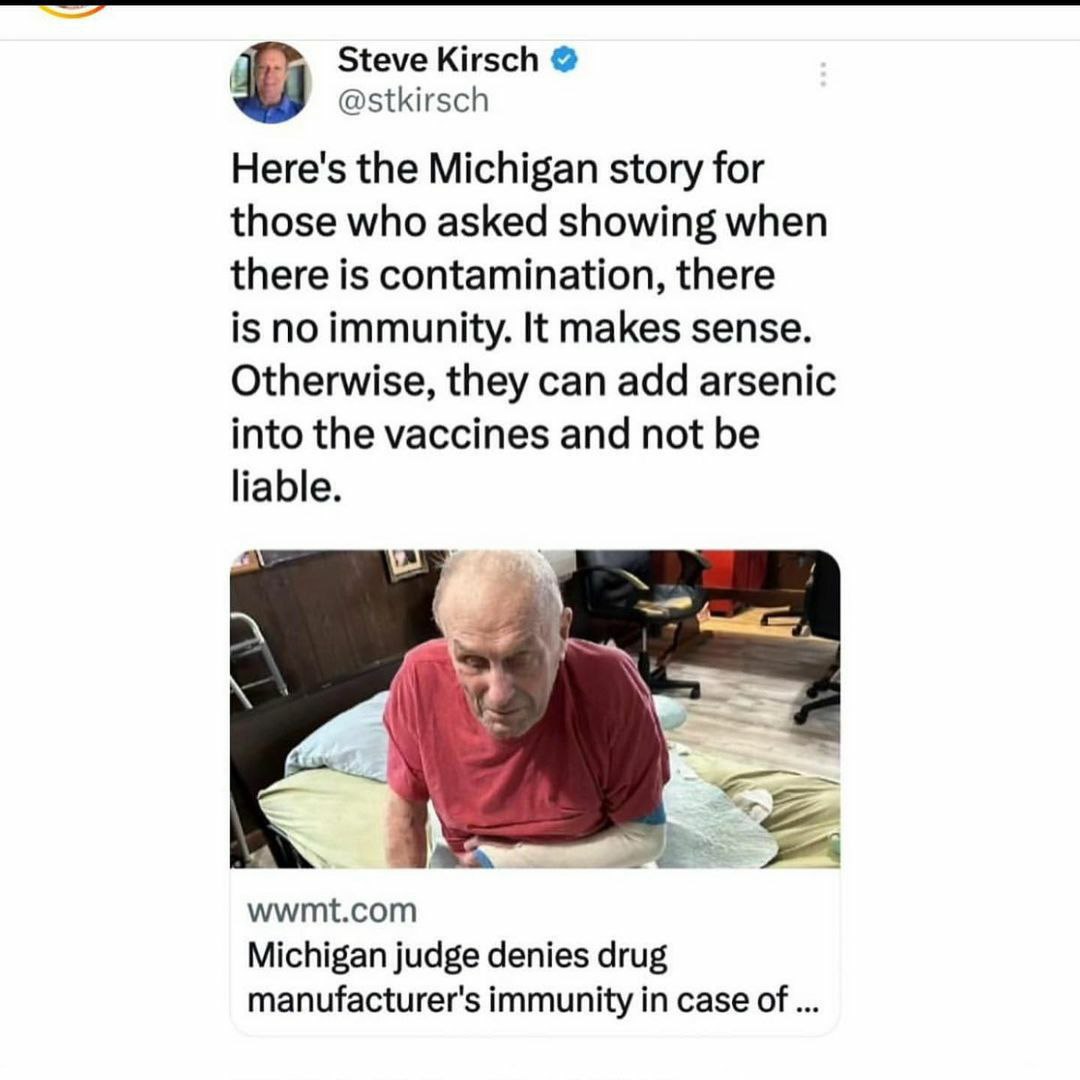The height and width of the screenshot is (1080, 1080).
Task: Click 'Here's the Michigan story for' line
Action: click(x=497, y=169)
